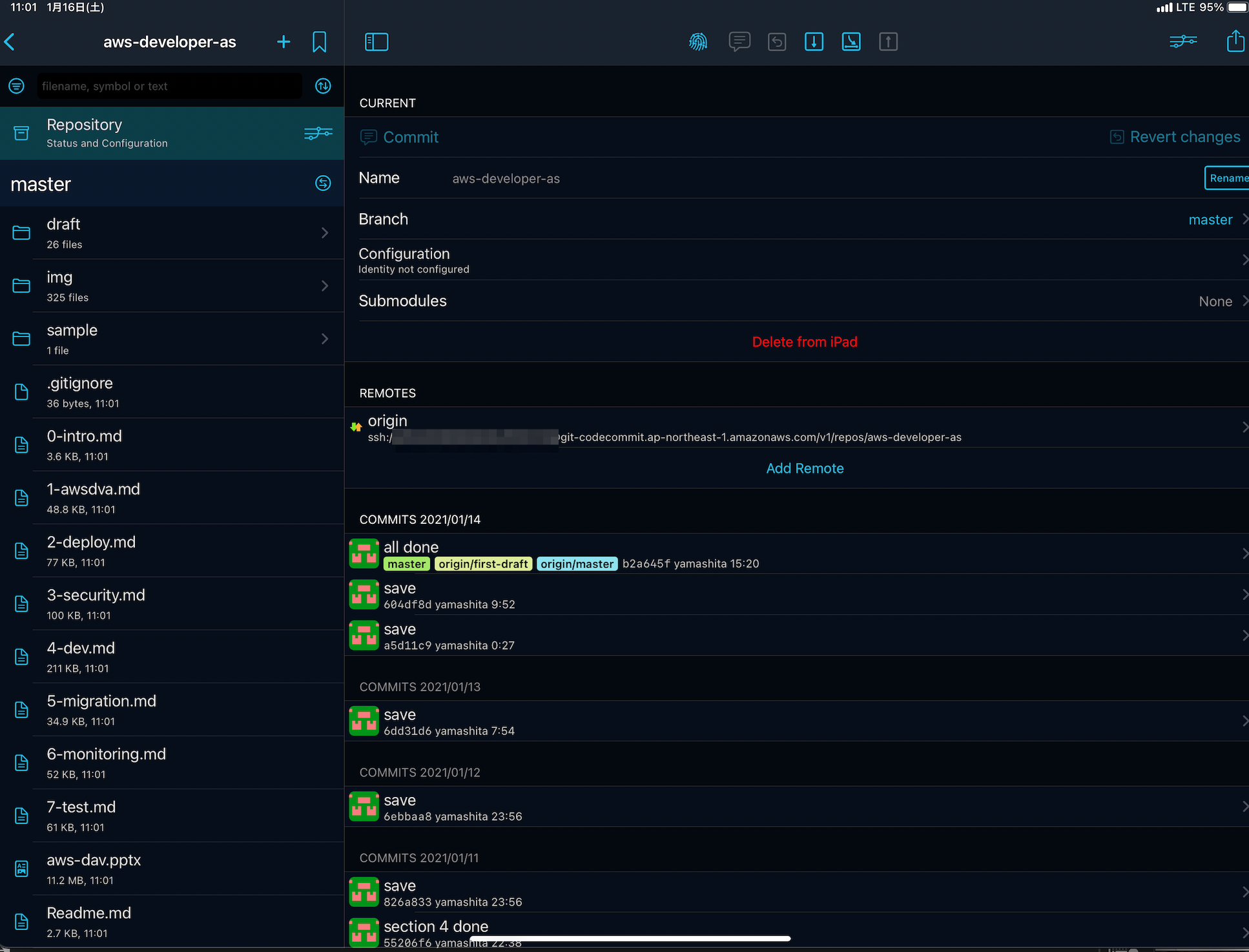Tap the aws-developer-as title in sidebar header
1249x952 pixels.
click(170, 42)
